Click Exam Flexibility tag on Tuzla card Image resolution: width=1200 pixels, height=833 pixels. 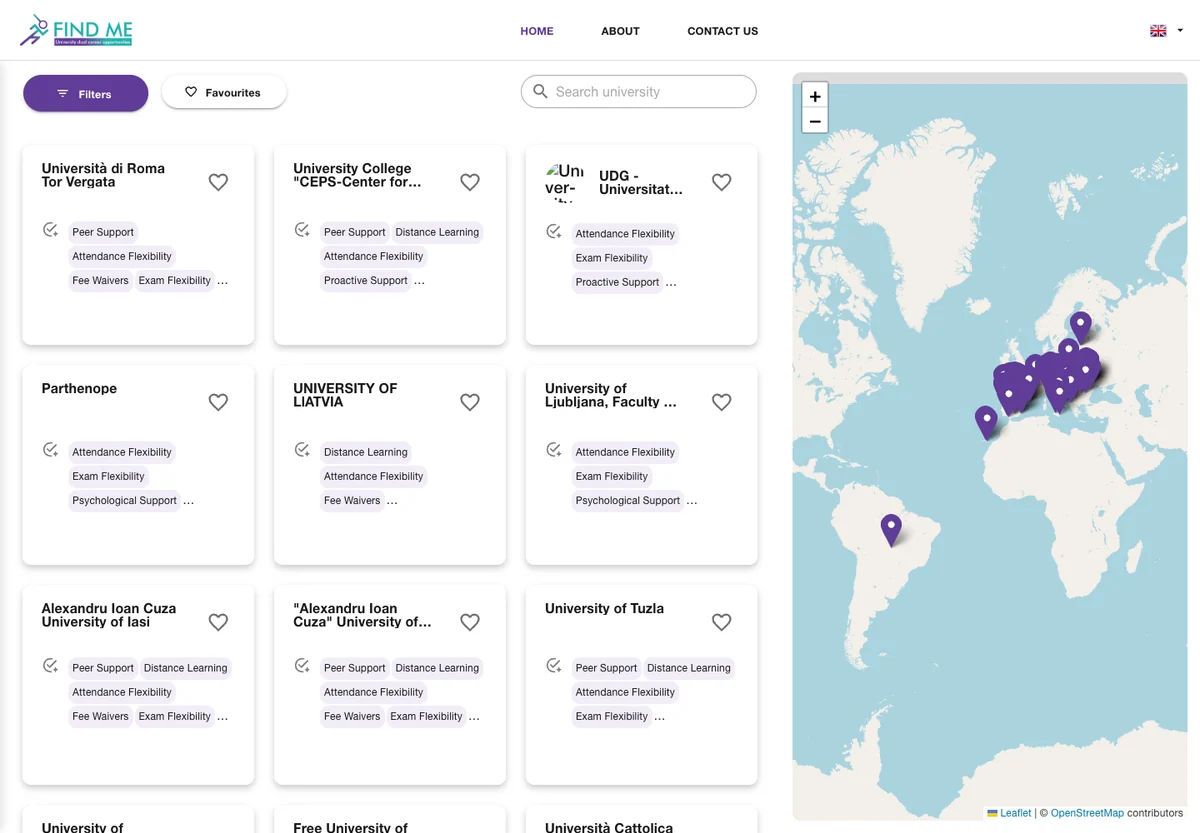click(x=612, y=716)
